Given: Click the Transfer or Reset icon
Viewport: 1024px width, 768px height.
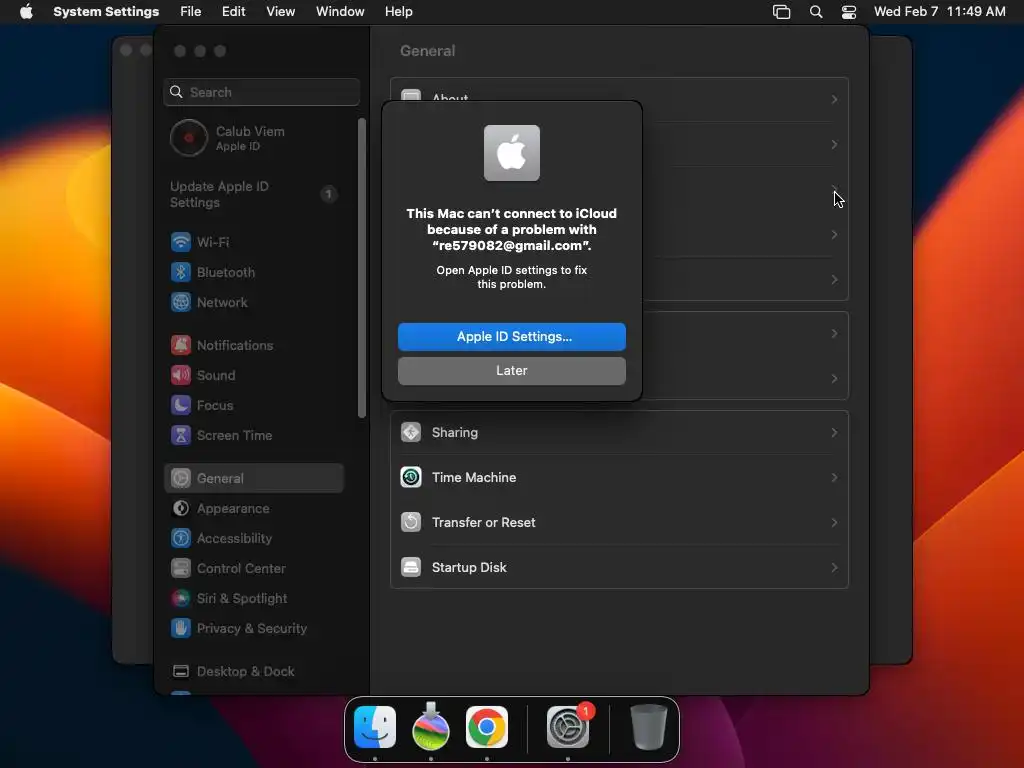Looking at the screenshot, I should tap(411, 522).
